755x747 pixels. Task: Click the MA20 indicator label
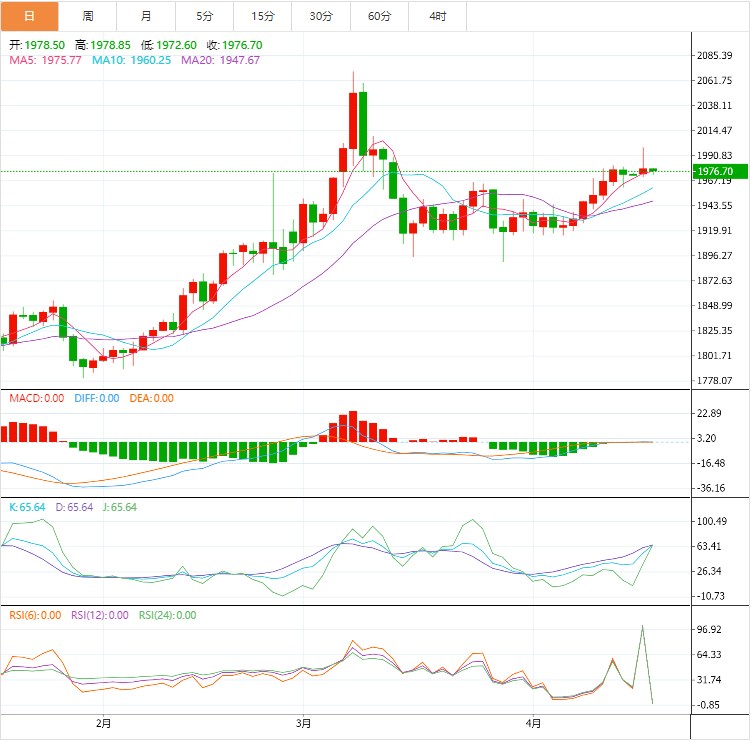[220, 60]
